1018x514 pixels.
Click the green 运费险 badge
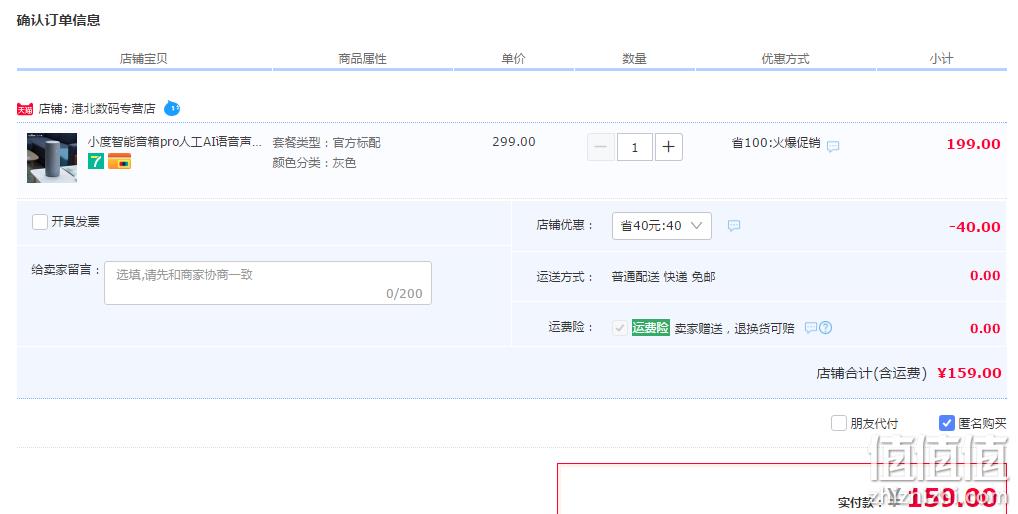[x=651, y=328]
